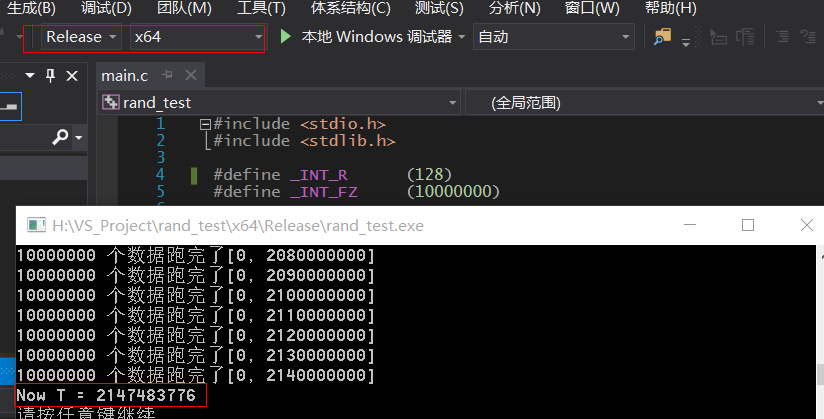
Task: Click the (128) macro value
Action: click(429, 175)
